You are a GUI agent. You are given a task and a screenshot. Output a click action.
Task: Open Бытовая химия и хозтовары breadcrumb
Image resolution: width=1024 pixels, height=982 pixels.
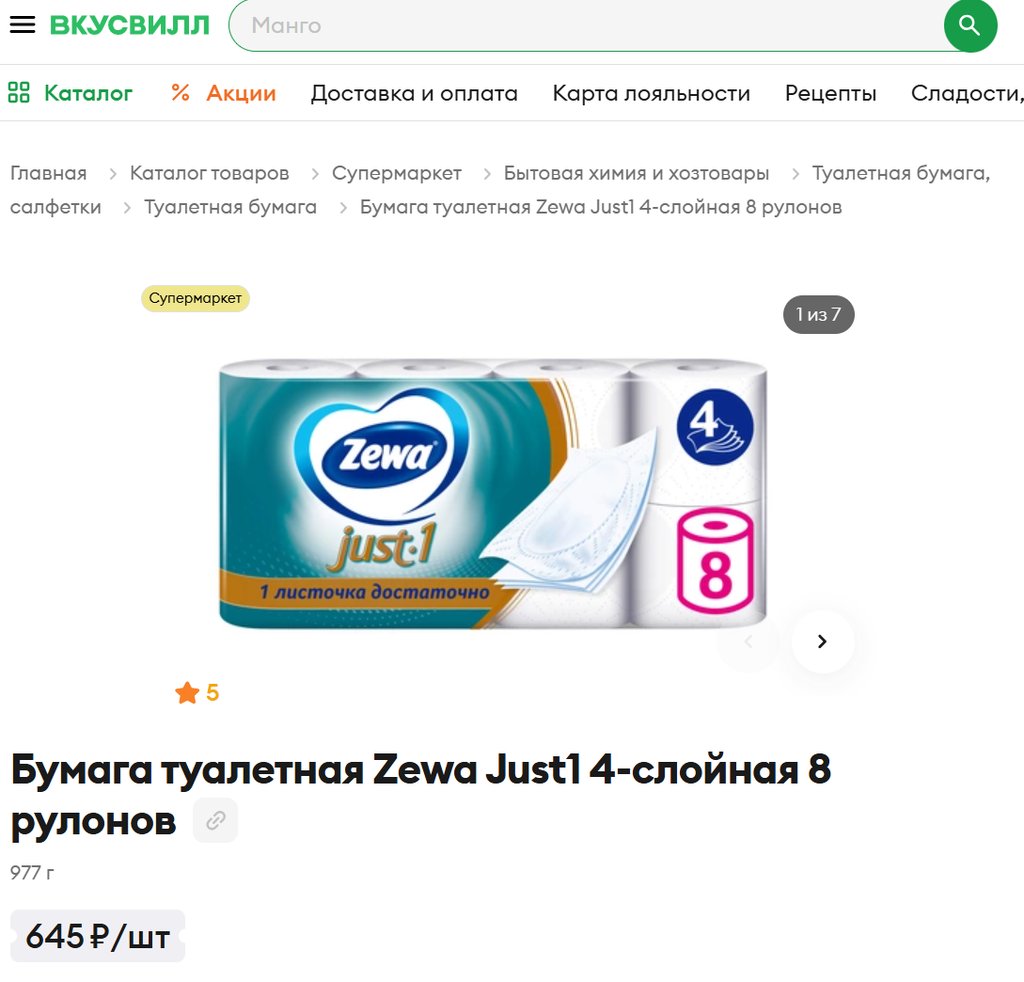(636, 173)
